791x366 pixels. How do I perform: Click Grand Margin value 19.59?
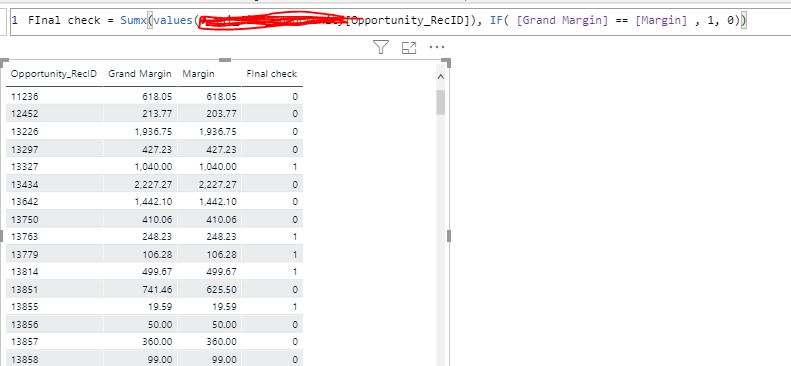160,307
